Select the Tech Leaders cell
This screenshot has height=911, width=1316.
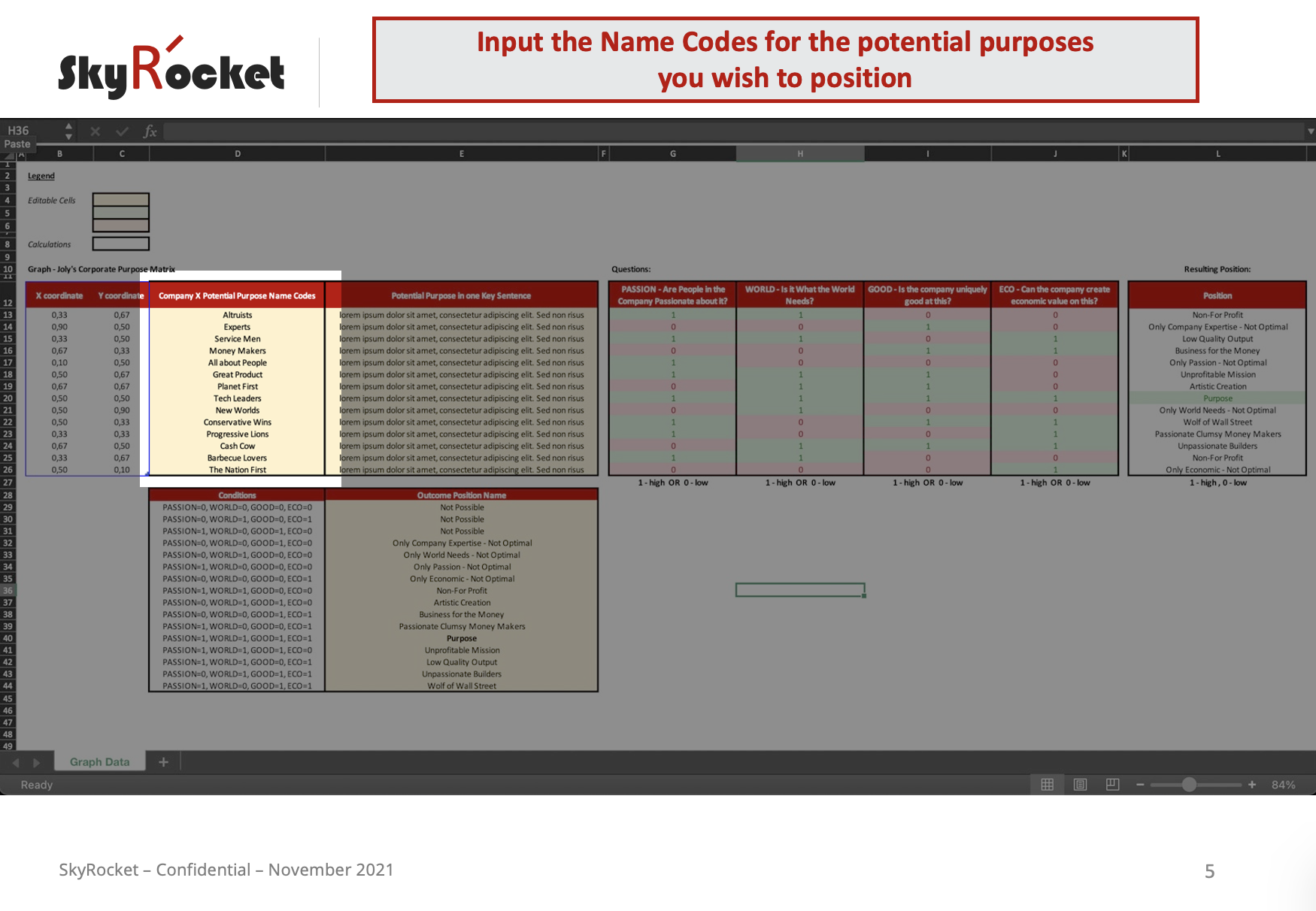pyautogui.click(x=238, y=398)
